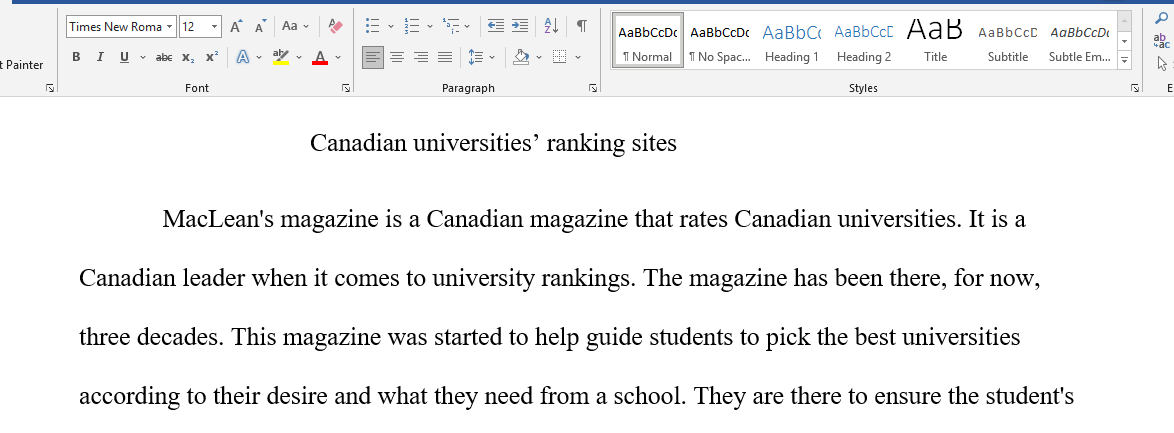
Task: Apply multilevel list
Action: coord(451,26)
